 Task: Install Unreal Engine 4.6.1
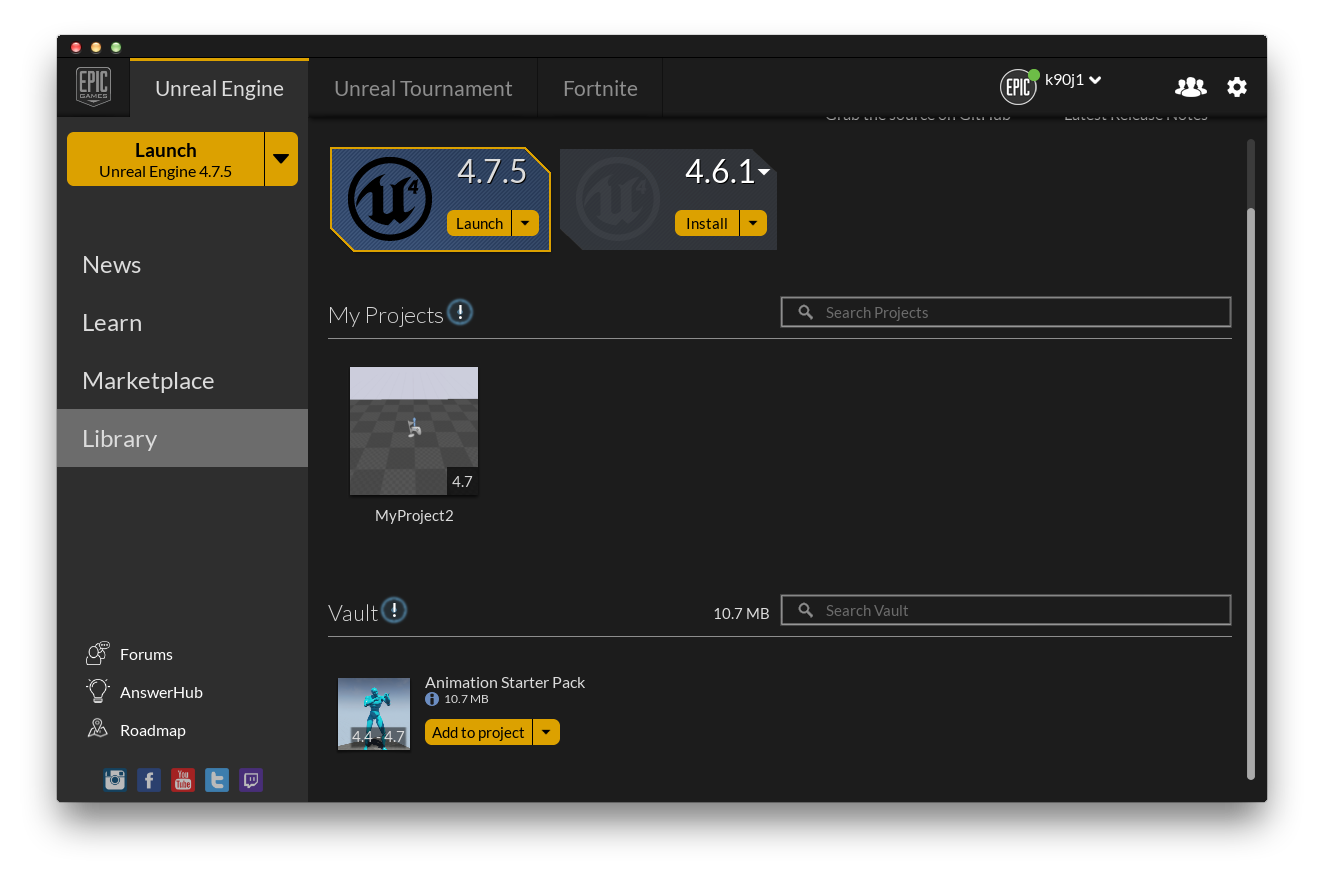coord(707,223)
